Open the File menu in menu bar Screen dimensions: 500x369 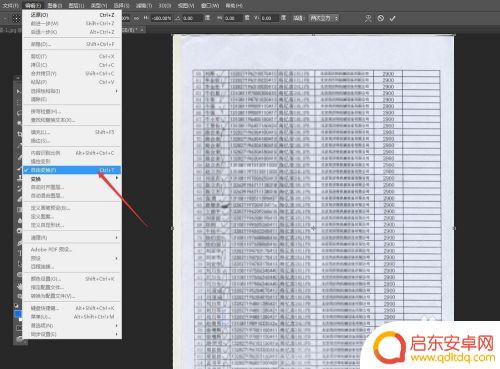pos(10,5)
